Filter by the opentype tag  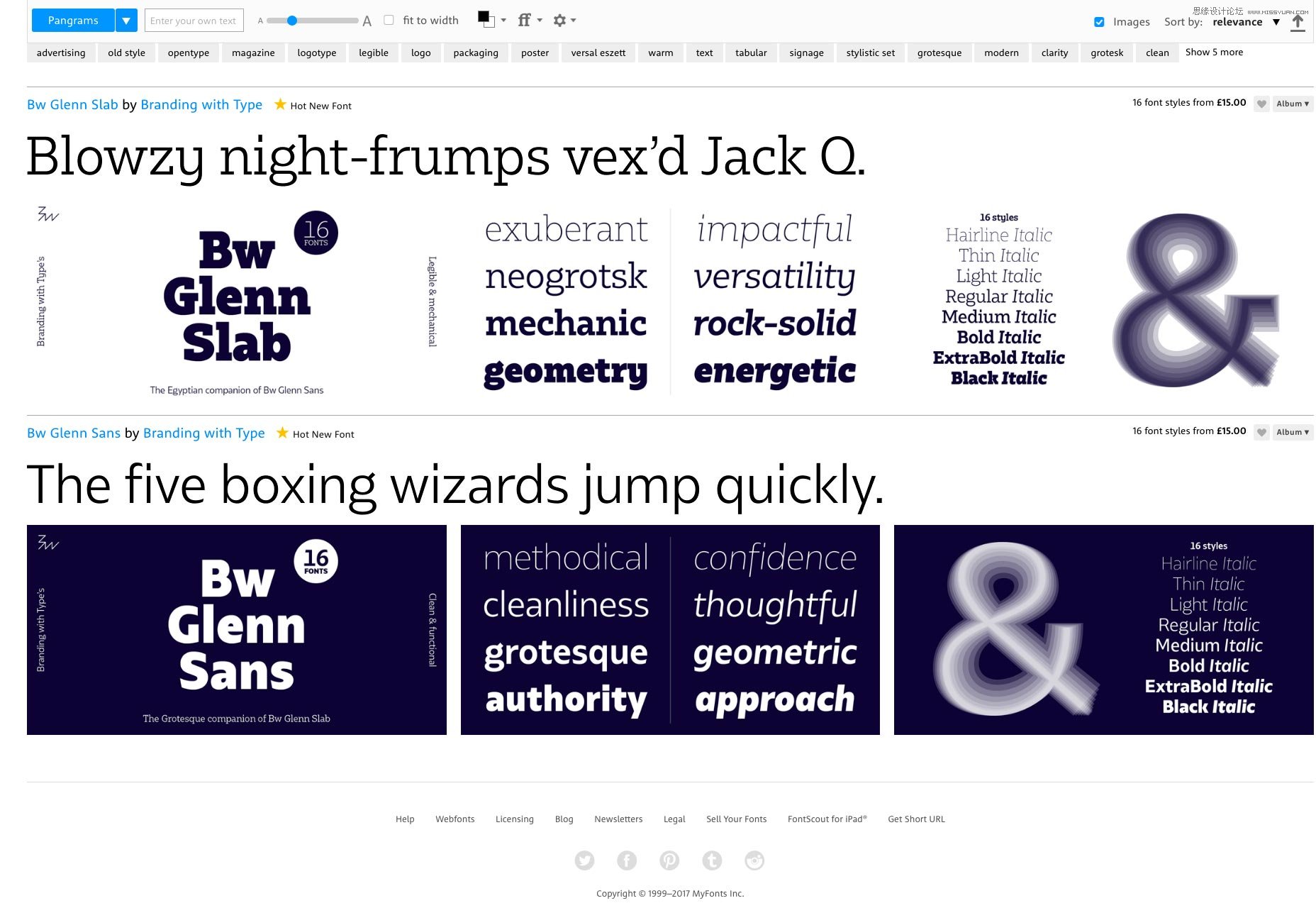pos(189,52)
